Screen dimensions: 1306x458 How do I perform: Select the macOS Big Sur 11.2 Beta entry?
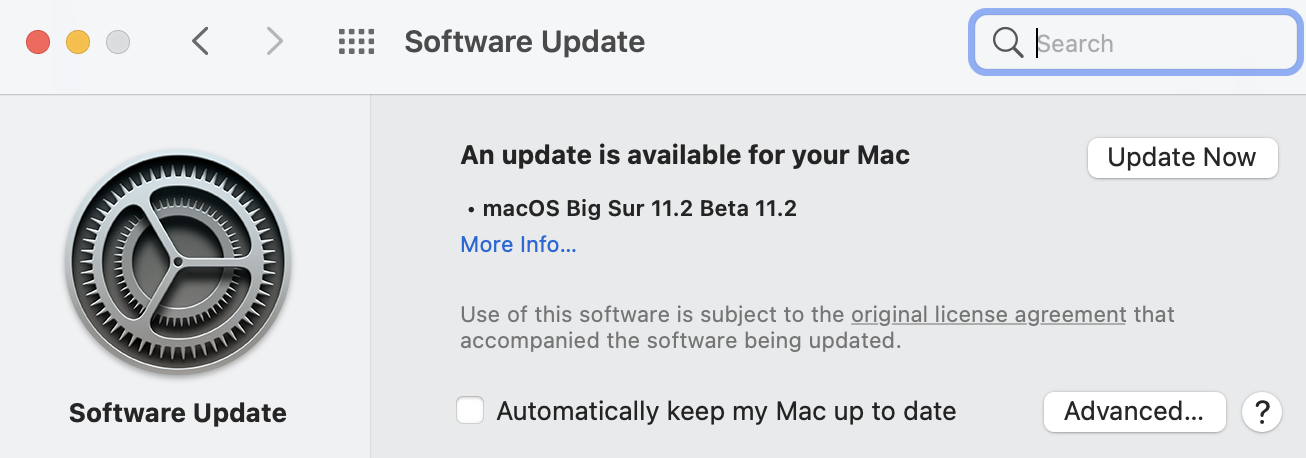tap(638, 209)
